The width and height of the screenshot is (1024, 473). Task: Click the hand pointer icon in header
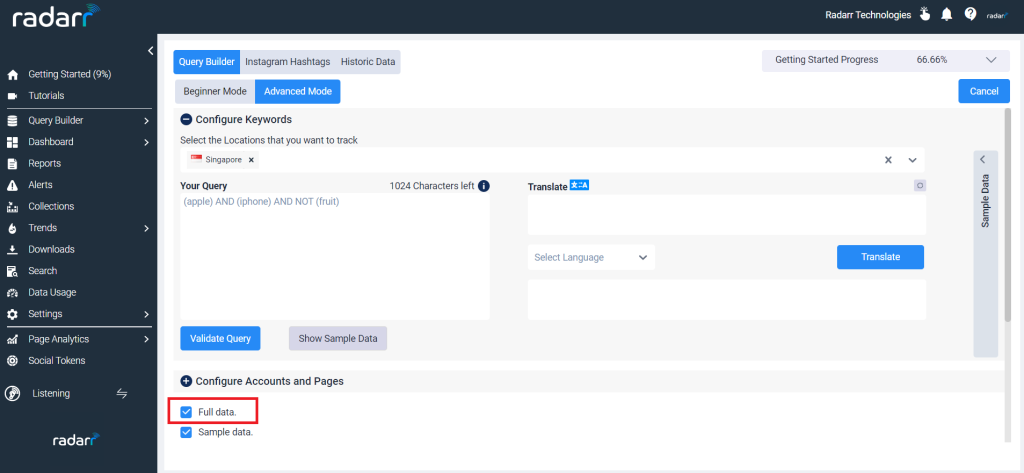tap(925, 14)
